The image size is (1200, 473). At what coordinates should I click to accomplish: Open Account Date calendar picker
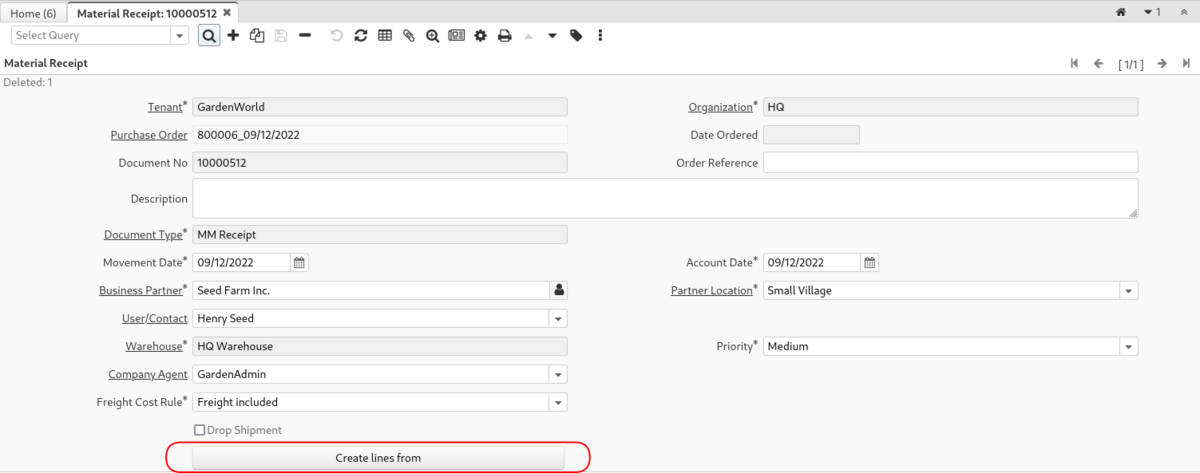pos(869,263)
